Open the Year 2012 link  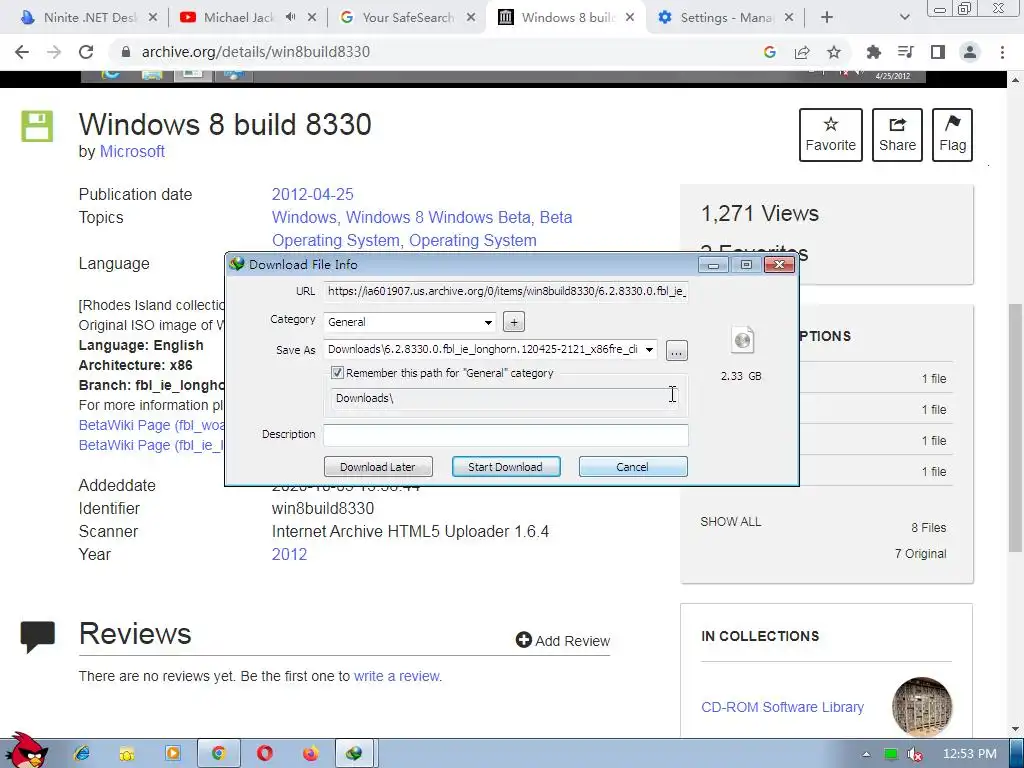click(289, 554)
